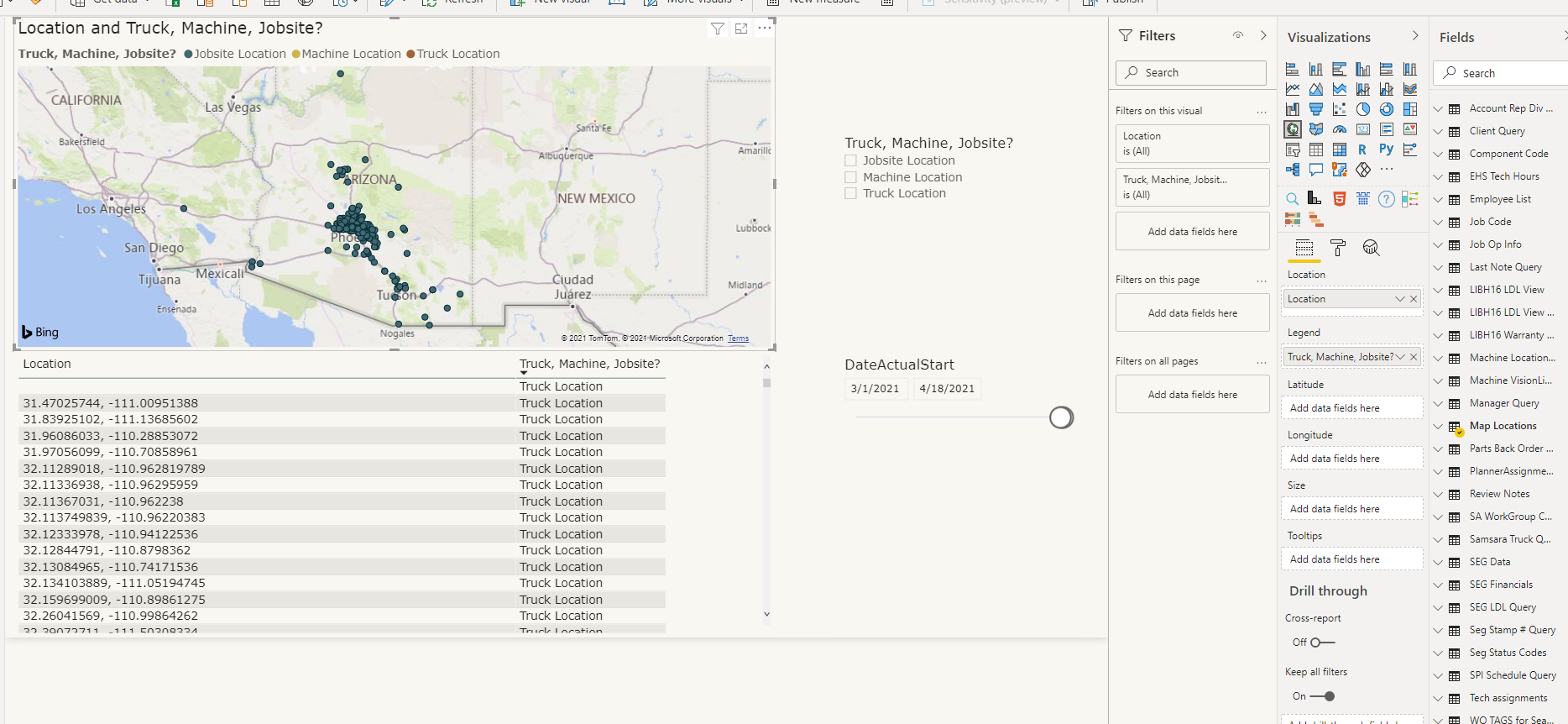
Task: Expand the SEG Financials table
Action: pos(1438,585)
